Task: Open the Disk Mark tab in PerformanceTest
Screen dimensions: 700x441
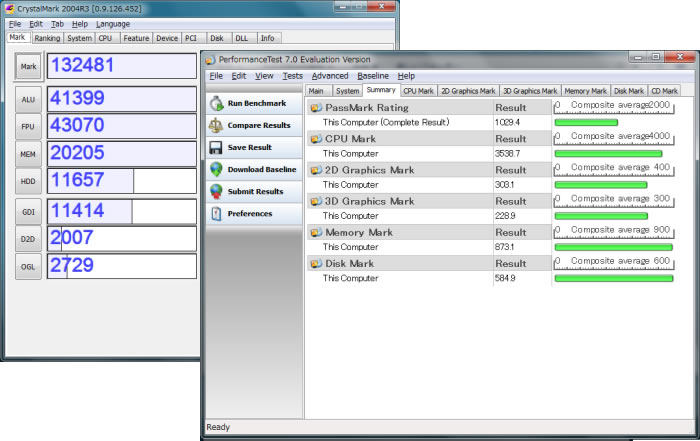Action: click(629, 91)
